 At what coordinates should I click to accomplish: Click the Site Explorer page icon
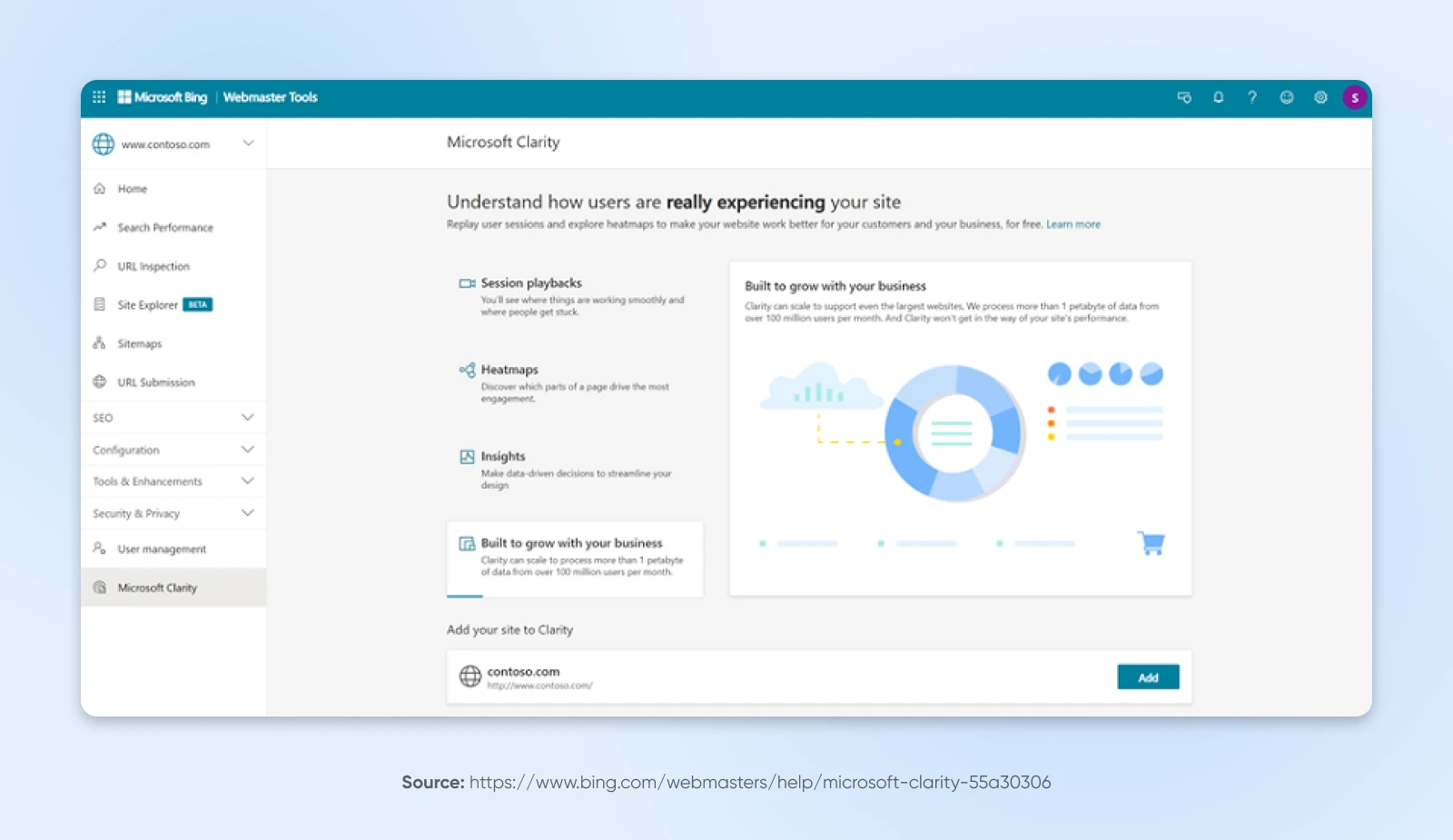pos(100,304)
